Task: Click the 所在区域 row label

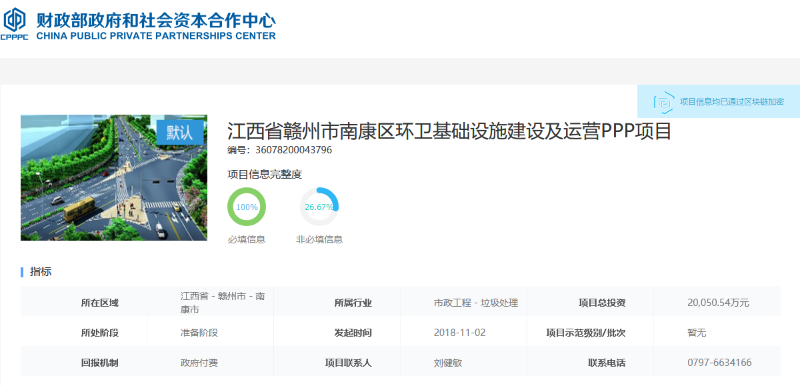Action: tap(99, 302)
